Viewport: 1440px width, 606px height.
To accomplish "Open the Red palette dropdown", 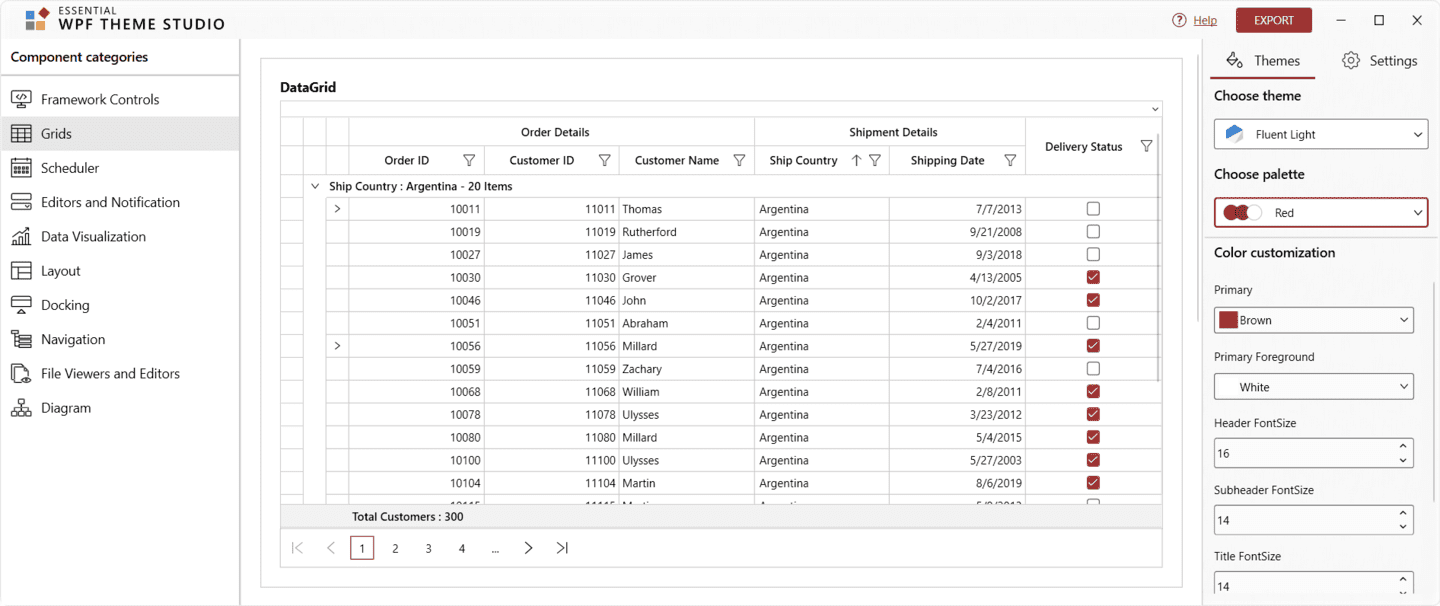I will (1320, 213).
